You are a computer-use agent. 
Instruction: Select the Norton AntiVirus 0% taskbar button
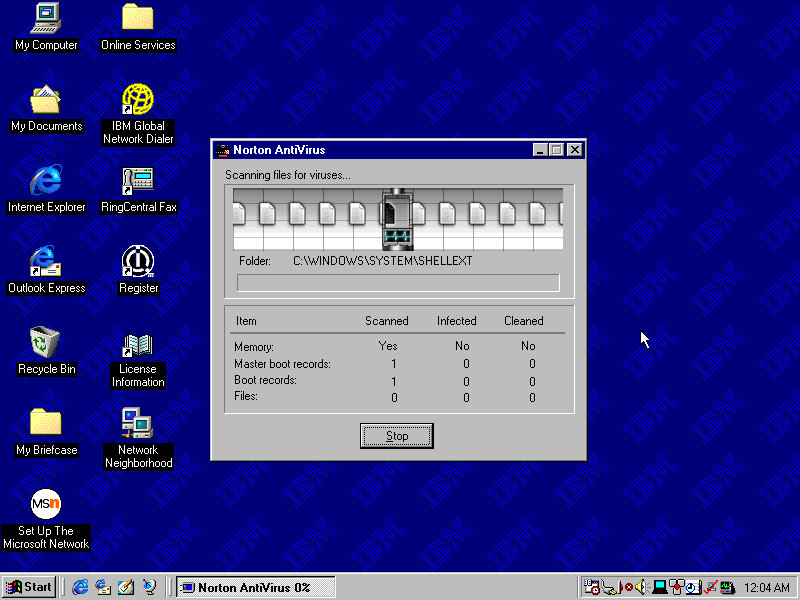point(255,587)
